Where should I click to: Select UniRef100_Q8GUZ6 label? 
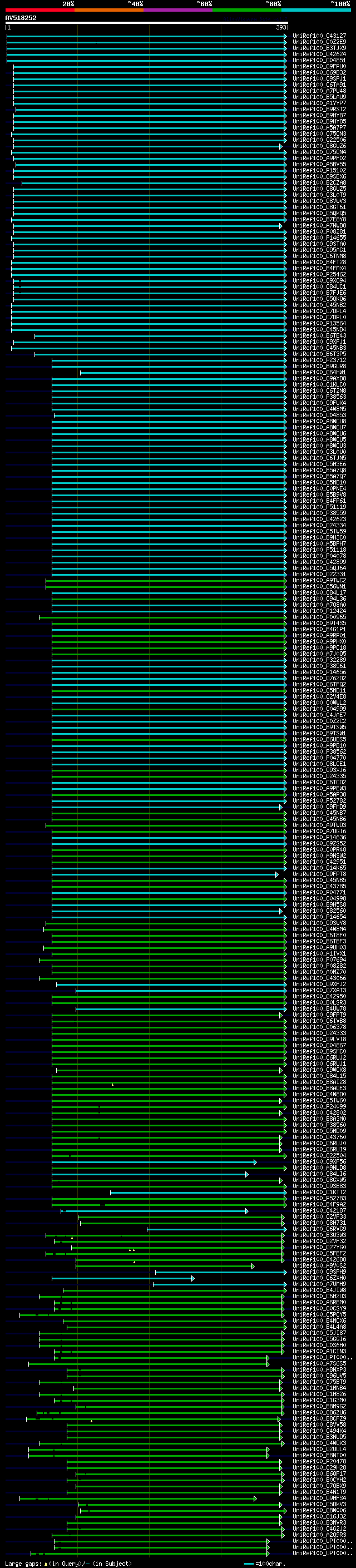coord(319,146)
